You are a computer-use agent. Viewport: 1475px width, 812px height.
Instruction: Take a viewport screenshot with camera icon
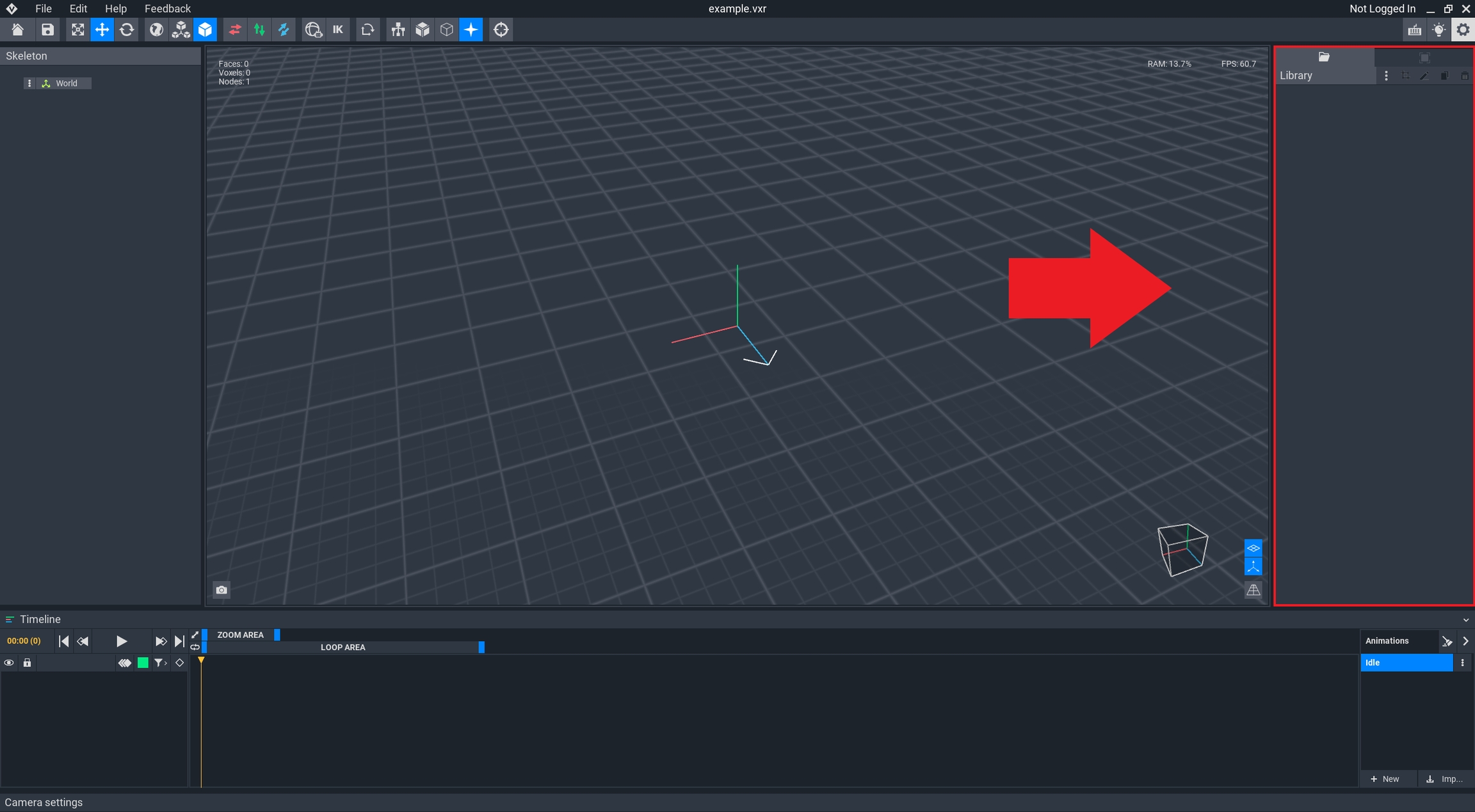pyautogui.click(x=222, y=590)
